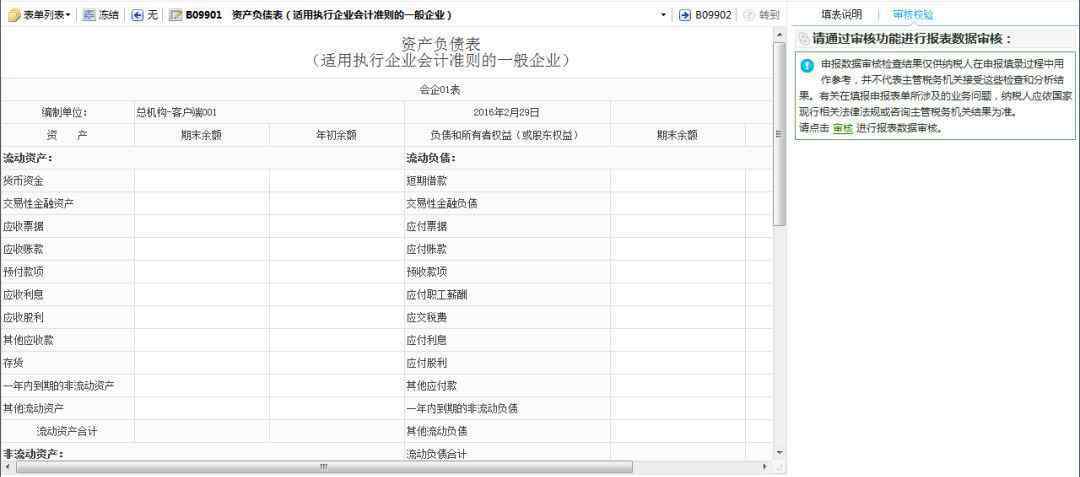Screen dimensions: 1080x477
Task: Click the 转到 go-to button
Action: [x=761, y=15]
